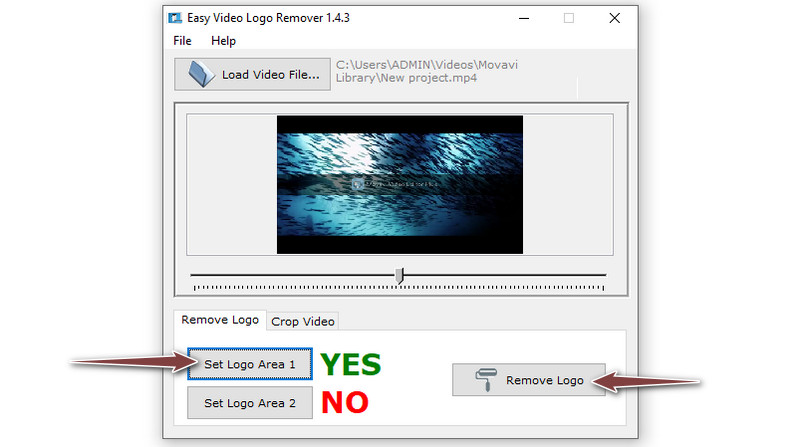Screen dimensions: 800x447
Task: Click the Load Video File... button label
Action: click(270, 74)
